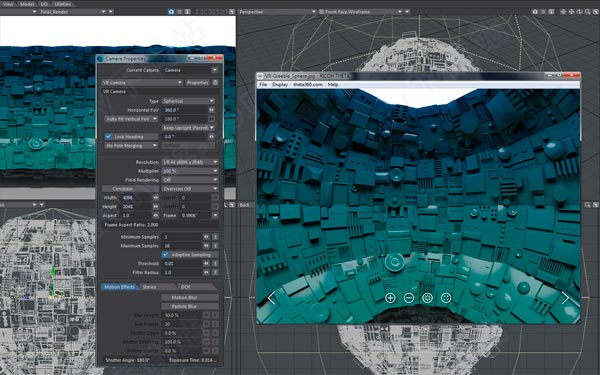Click the Lock Heading angle stepper arrows

(x=211, y=137)
